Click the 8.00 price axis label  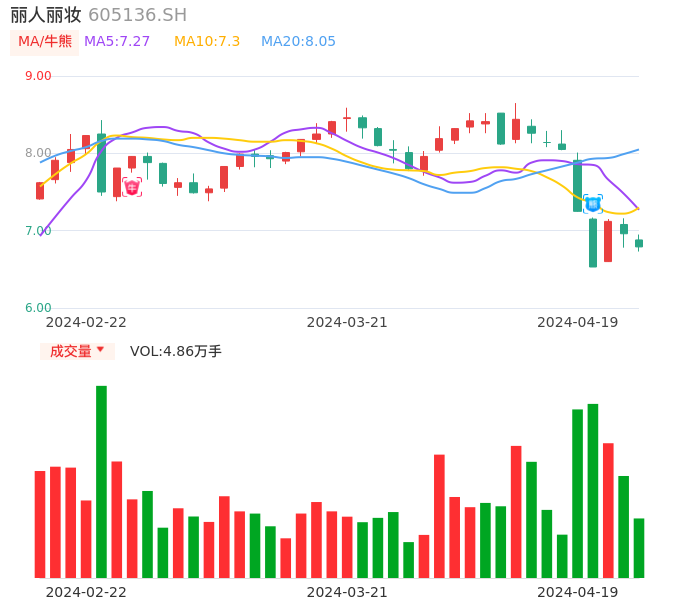38,153
